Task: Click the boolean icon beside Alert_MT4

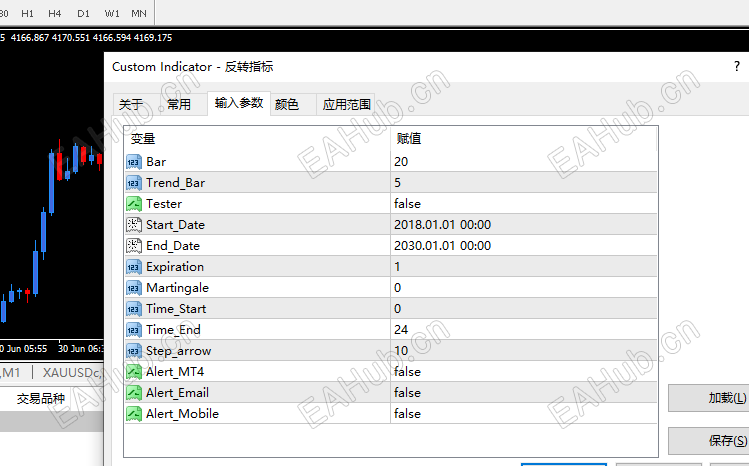Action: 134,372
